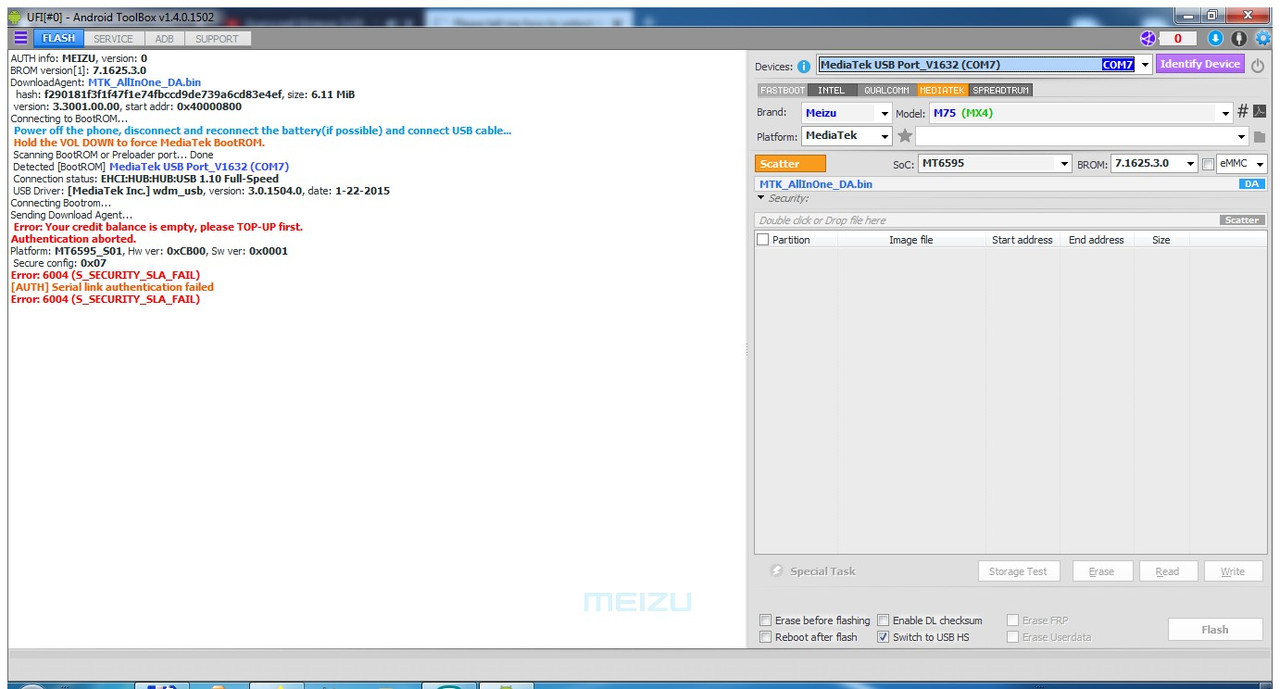Click 'Authentication aborted.' log line
The height and width of the screenshot is (689, 1280).
[73, 239]
